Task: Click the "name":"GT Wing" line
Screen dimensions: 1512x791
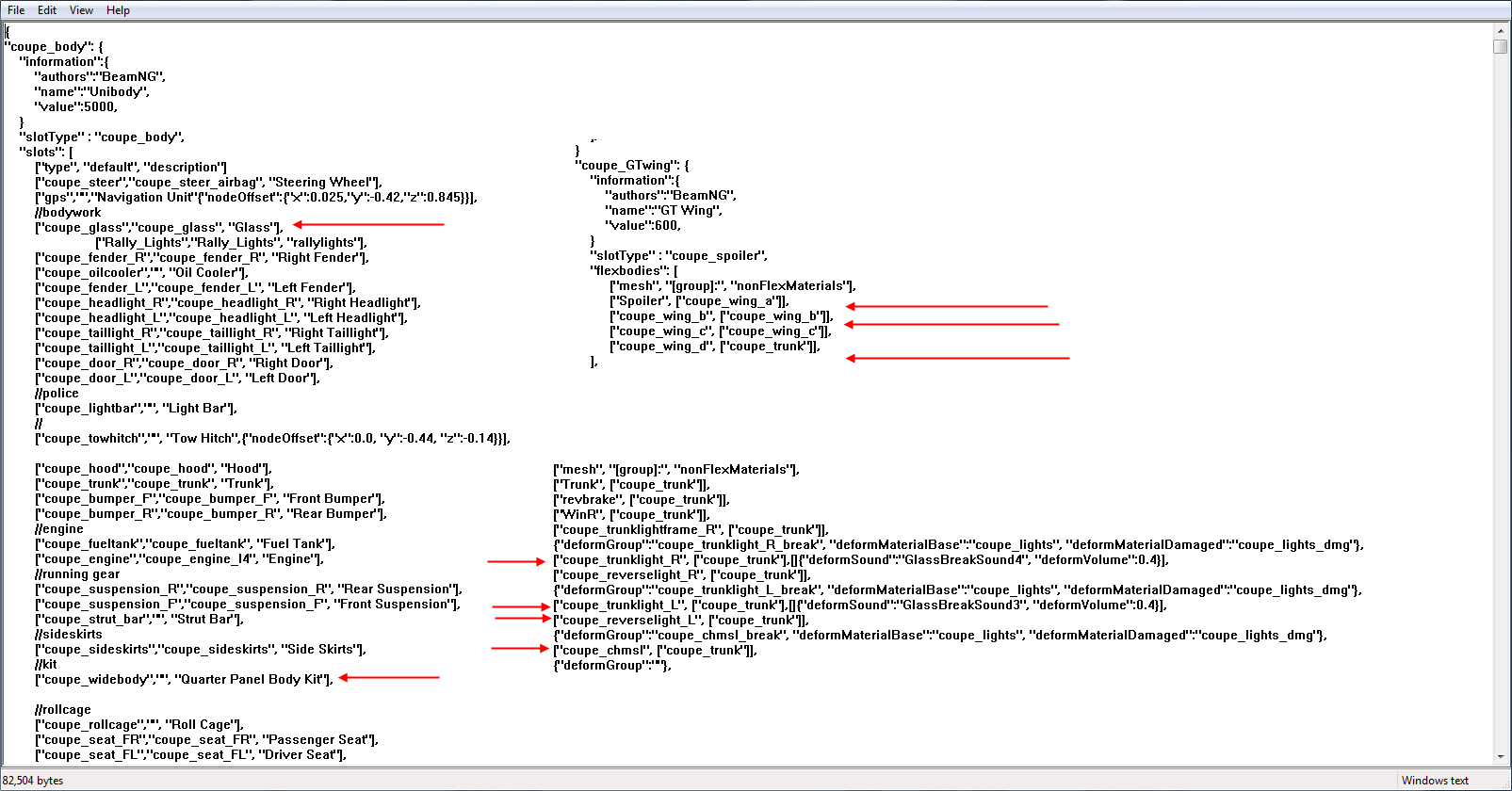Action: 663,210
